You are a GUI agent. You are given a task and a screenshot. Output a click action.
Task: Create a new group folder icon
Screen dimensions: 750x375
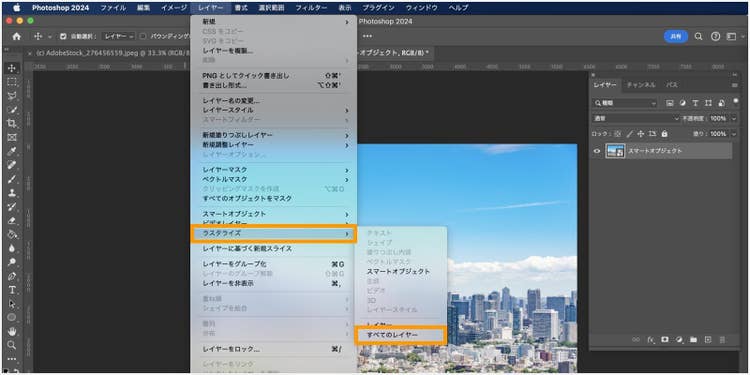point(694,340)
